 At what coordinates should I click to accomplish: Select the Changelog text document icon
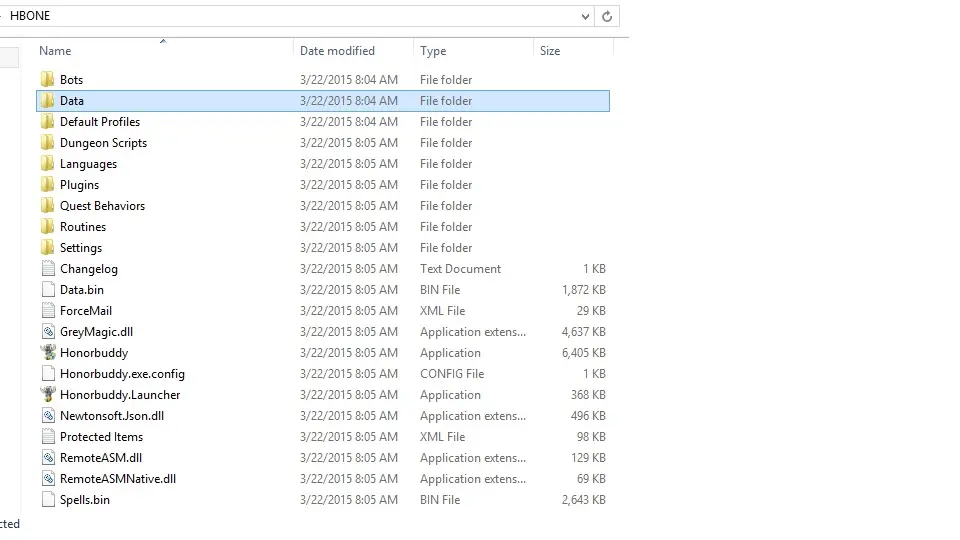[48, 269]
